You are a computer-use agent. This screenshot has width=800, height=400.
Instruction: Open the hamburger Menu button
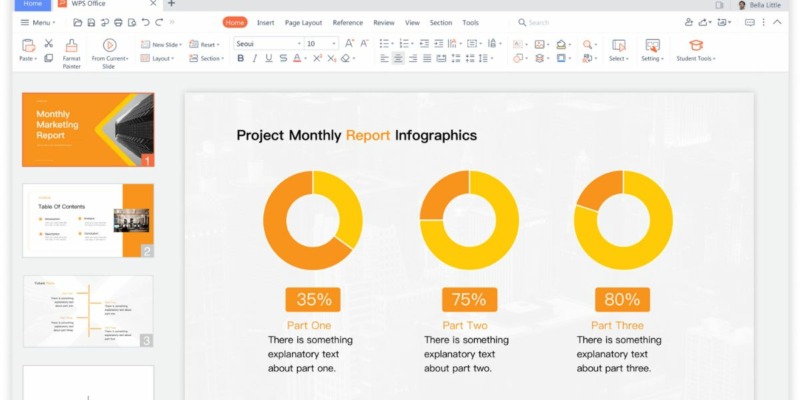pos(37,22)
